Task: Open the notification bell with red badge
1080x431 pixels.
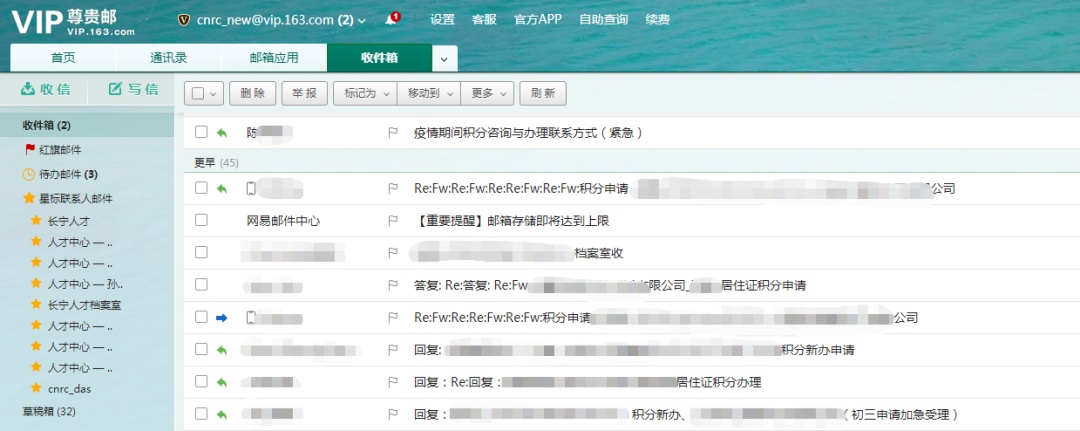Action: (392, 19)
